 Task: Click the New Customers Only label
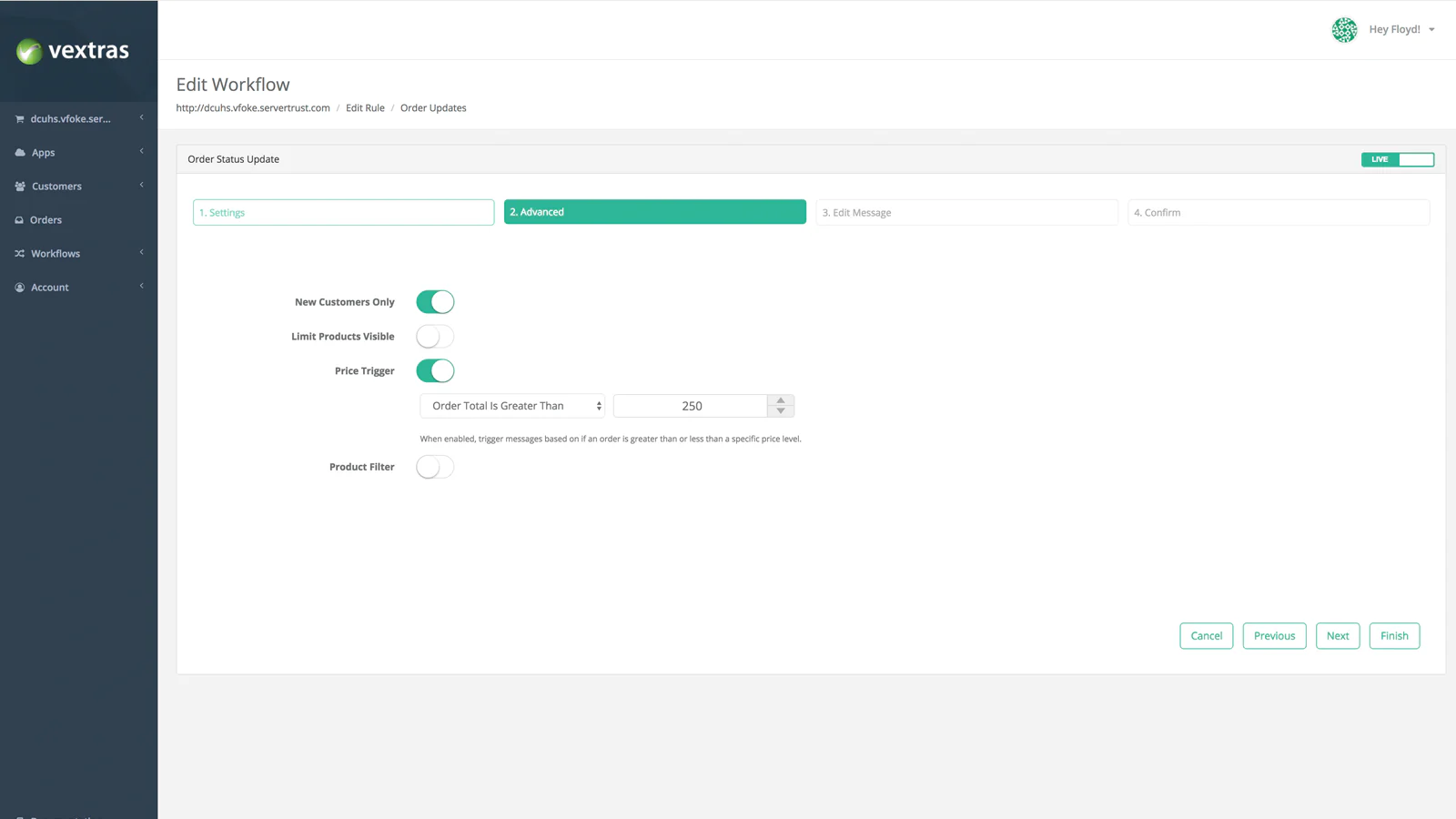tap(345, 302)
